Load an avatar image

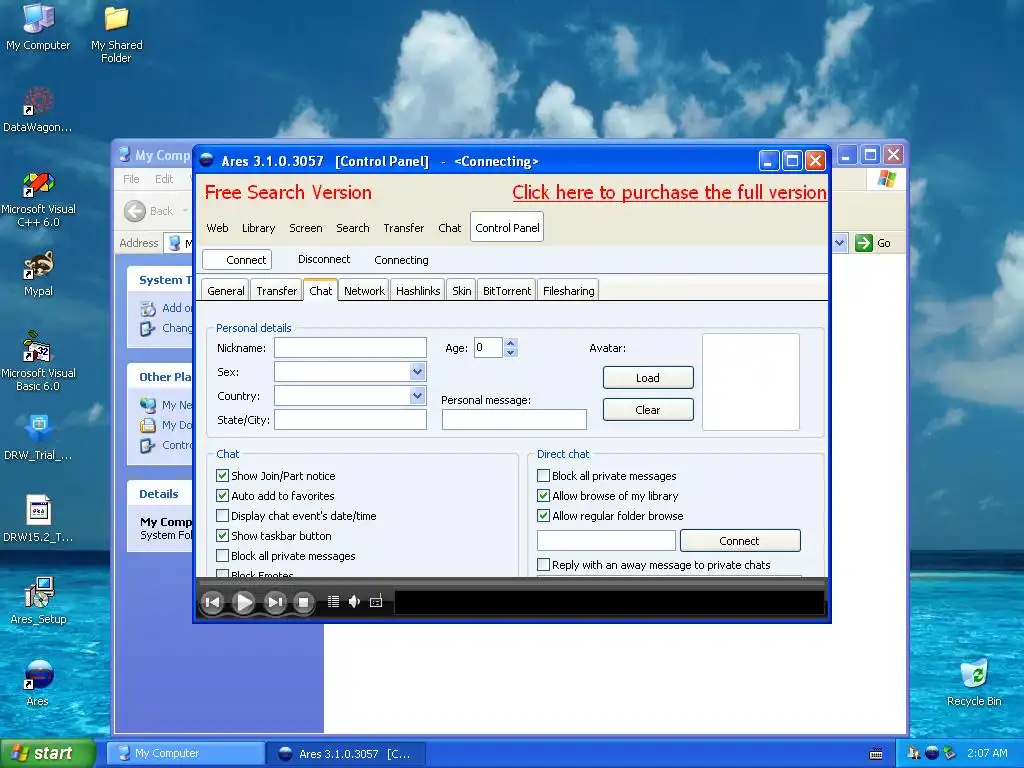point(648,377)
